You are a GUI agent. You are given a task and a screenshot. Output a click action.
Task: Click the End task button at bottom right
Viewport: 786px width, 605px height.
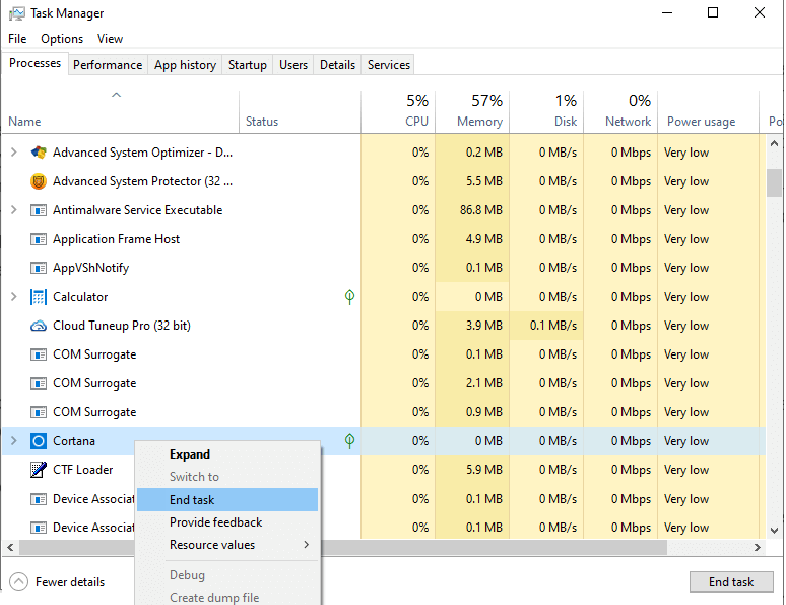pyautogui.click(x=731, y=582)
